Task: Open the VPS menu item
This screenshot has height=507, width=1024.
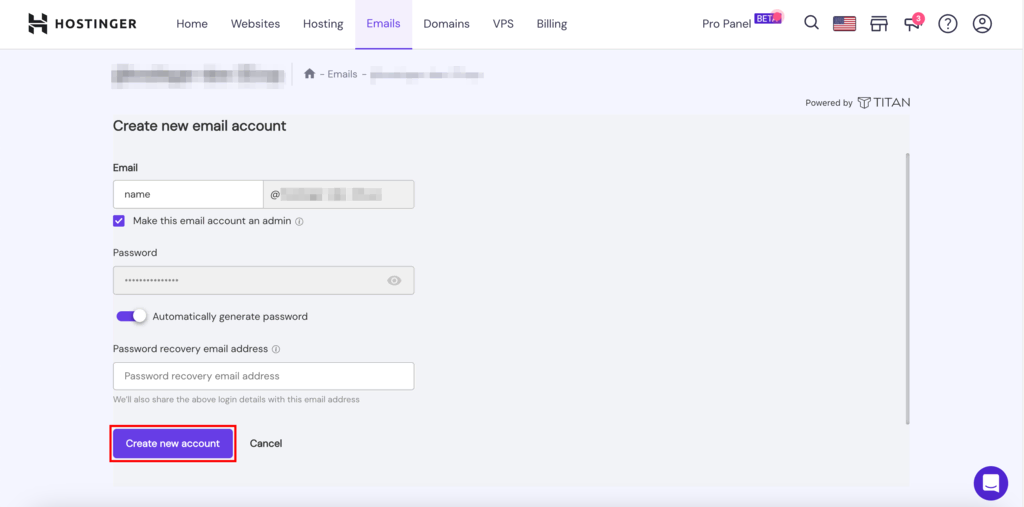Action: pyautogui.click(x=503, y=24)
